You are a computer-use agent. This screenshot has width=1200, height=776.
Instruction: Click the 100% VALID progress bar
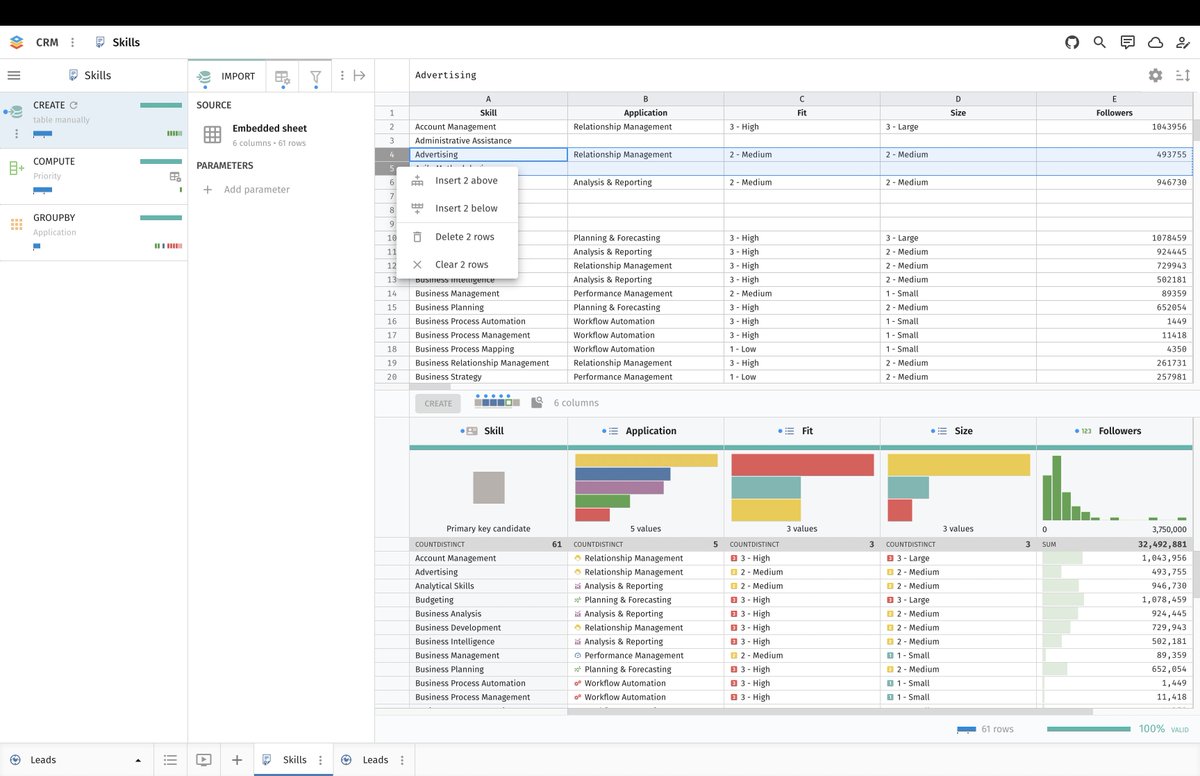click(x=1089, y=729)
